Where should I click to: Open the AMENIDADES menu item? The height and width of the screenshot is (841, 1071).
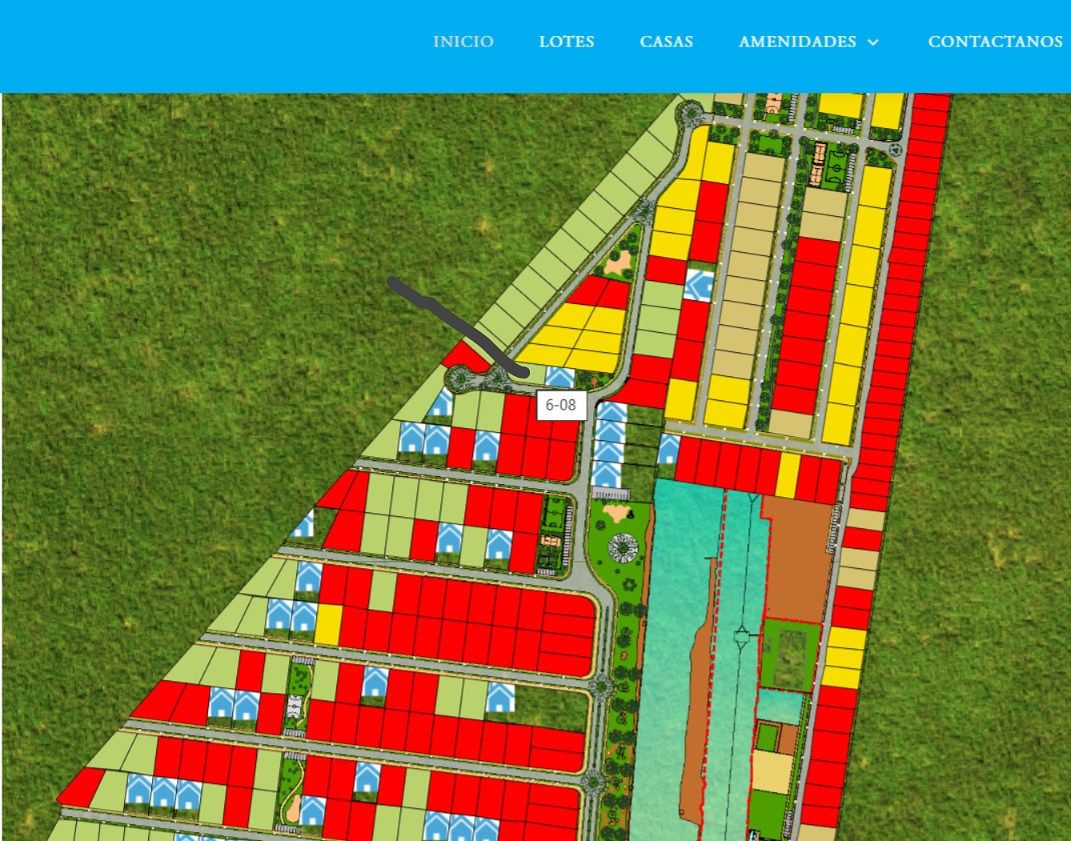[x=797, y=42]
